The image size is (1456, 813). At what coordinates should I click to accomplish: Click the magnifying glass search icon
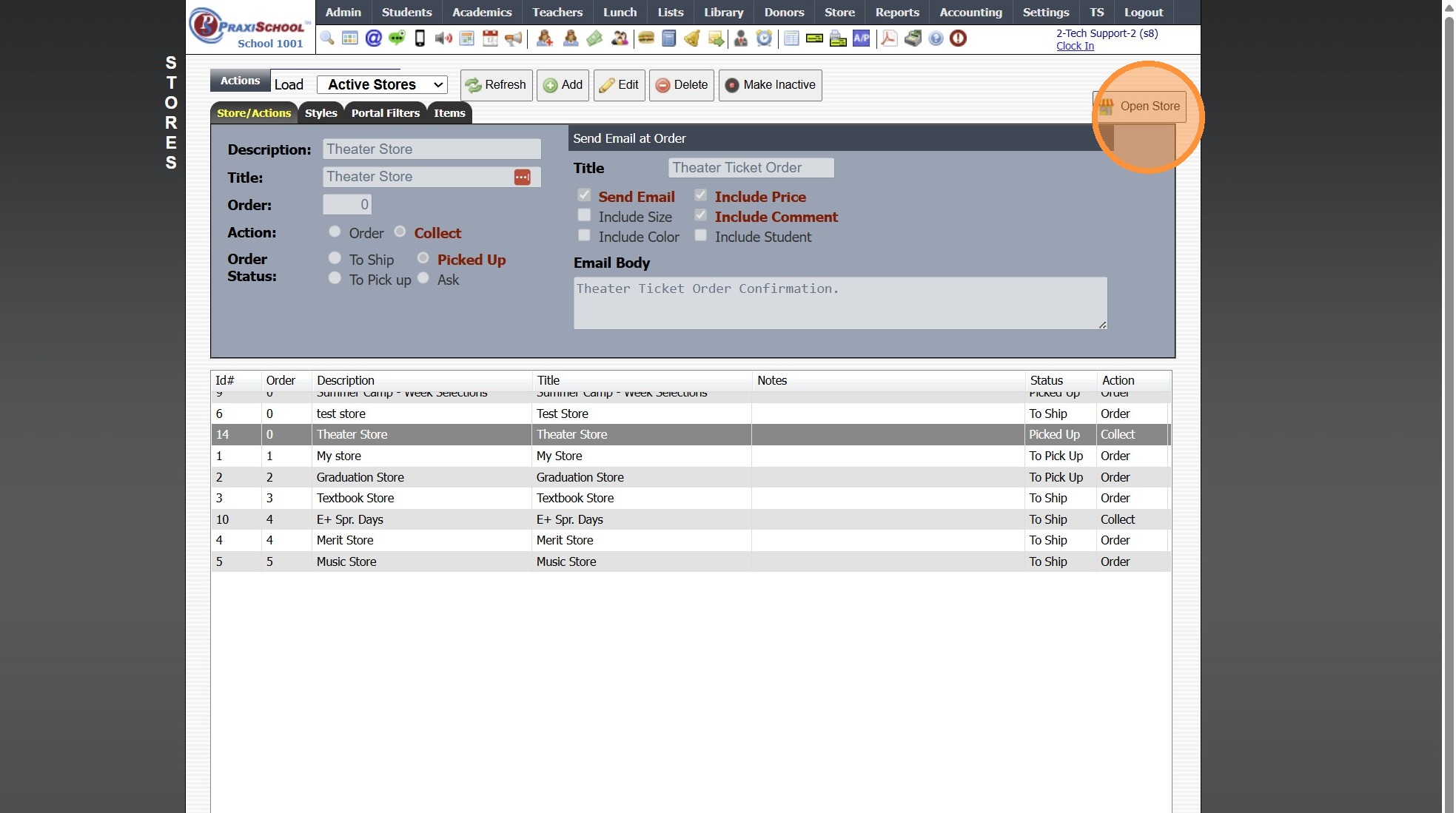327,38
